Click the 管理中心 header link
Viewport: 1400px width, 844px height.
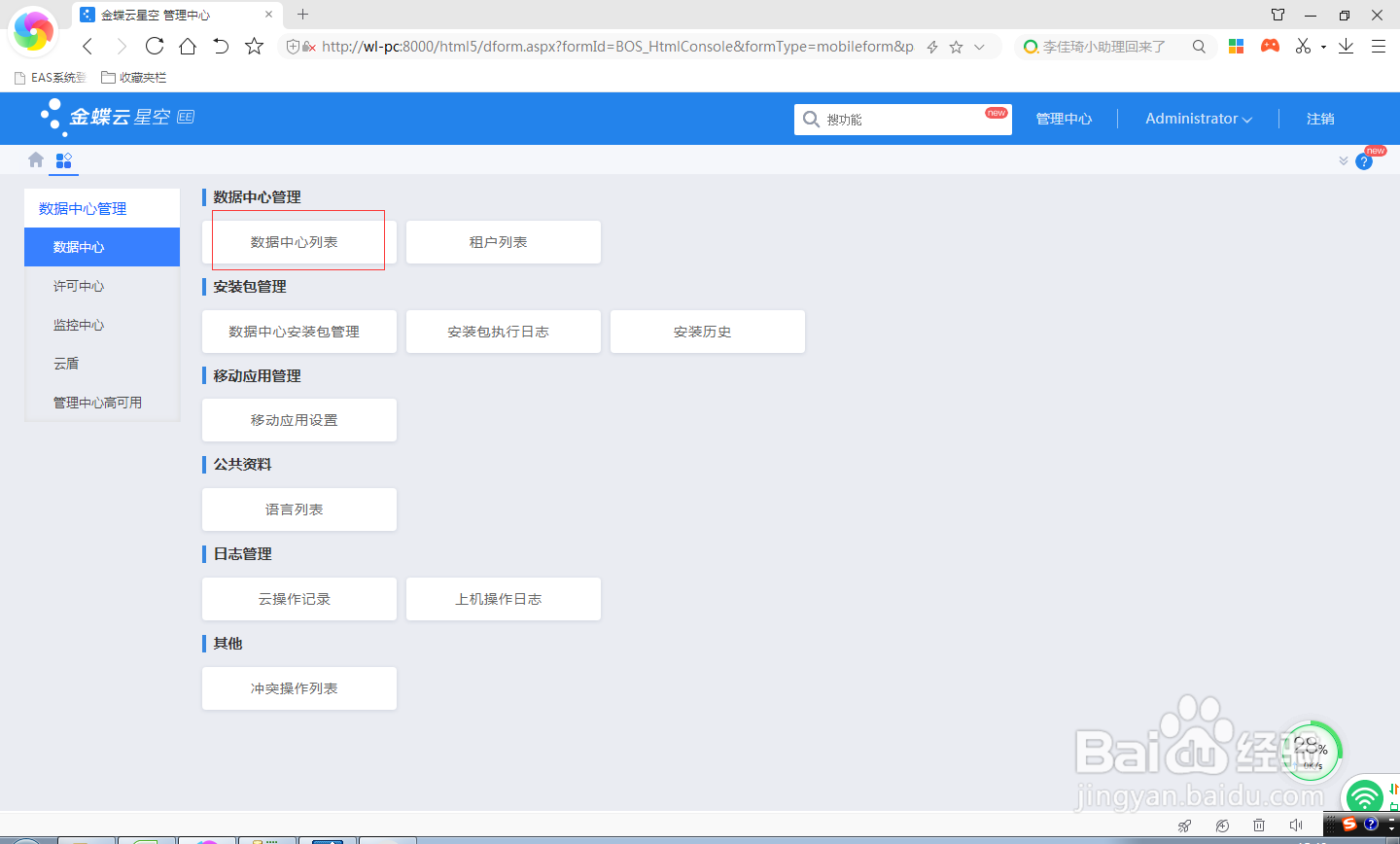coord(1064,119)
